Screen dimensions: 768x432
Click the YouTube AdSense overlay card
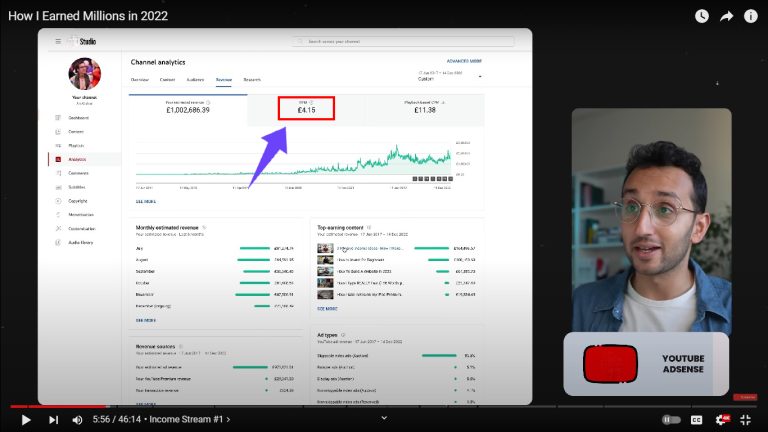click(x=646, y=364)
